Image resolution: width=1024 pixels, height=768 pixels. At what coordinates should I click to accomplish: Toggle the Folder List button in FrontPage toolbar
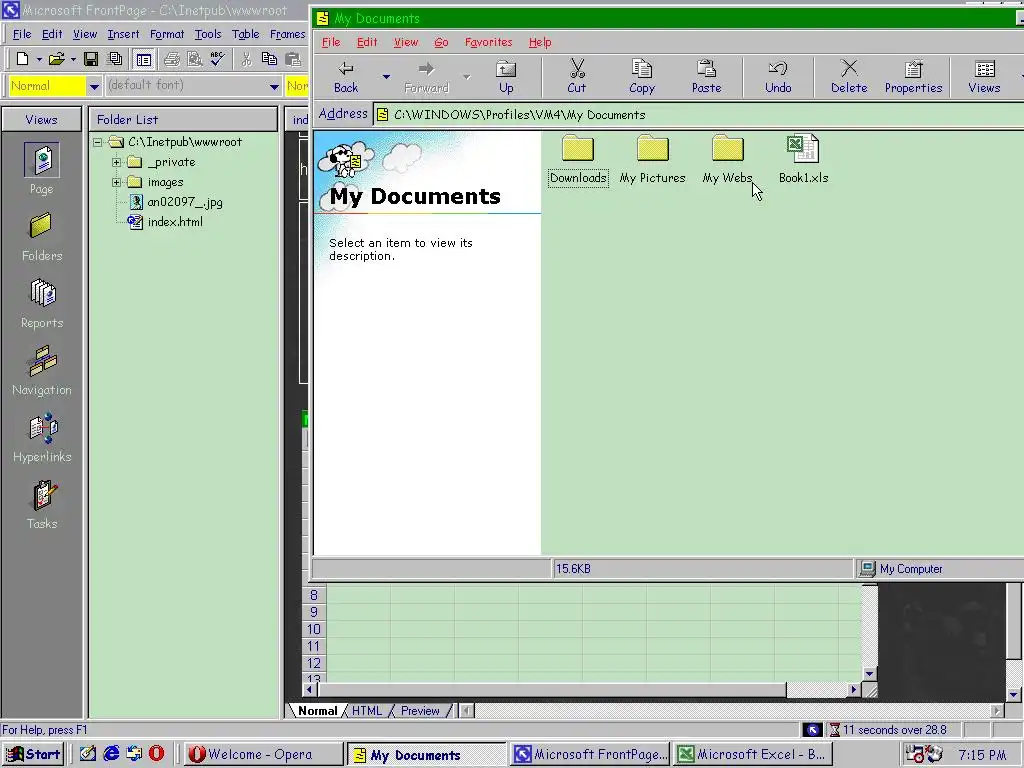pyautogui.click(x=143, y=59)
